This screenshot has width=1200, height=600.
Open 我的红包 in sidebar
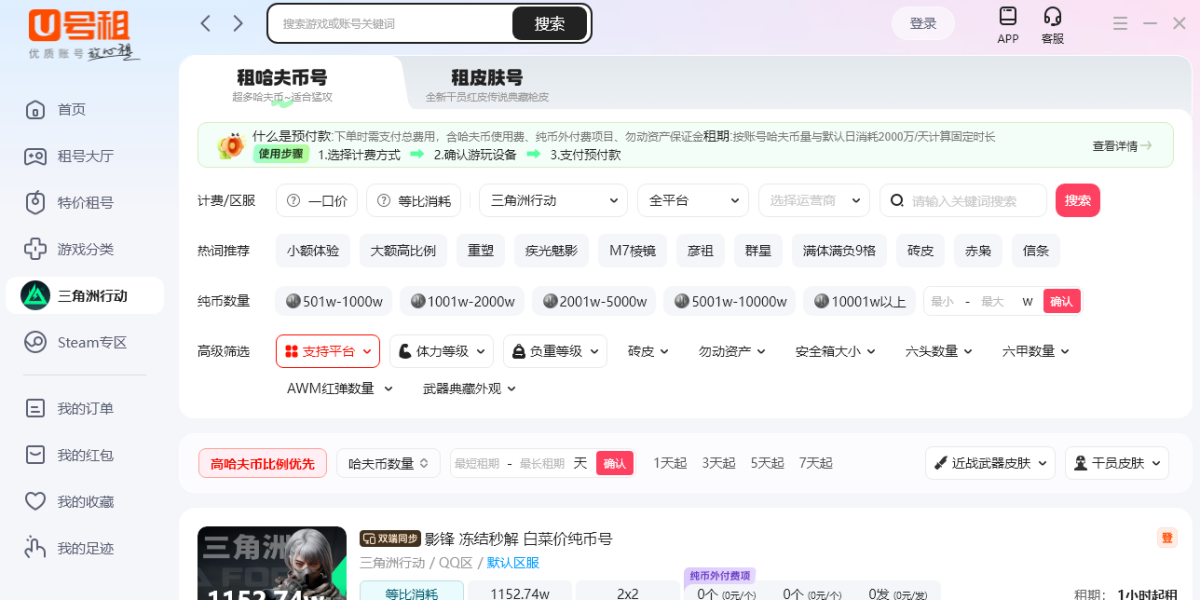pyautogui.click(x=70, y=455)
